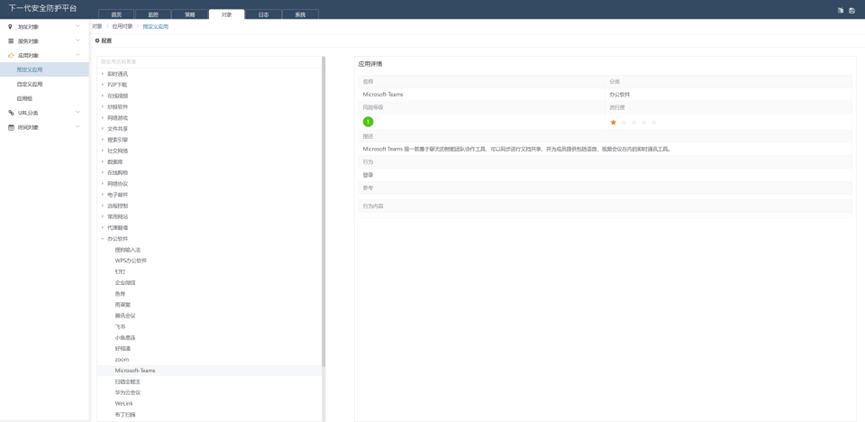Select 搜狗输入法 in the tree

click(x=127, y=249)
